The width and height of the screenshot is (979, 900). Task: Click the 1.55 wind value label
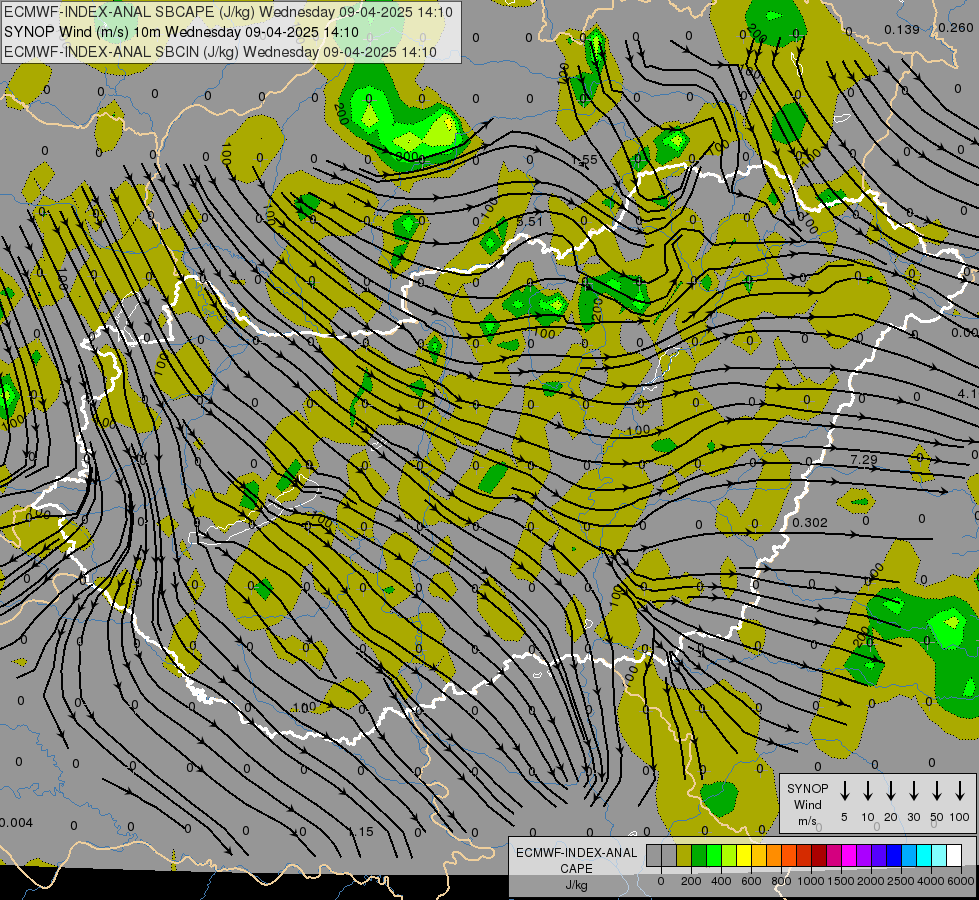[585, 160]
